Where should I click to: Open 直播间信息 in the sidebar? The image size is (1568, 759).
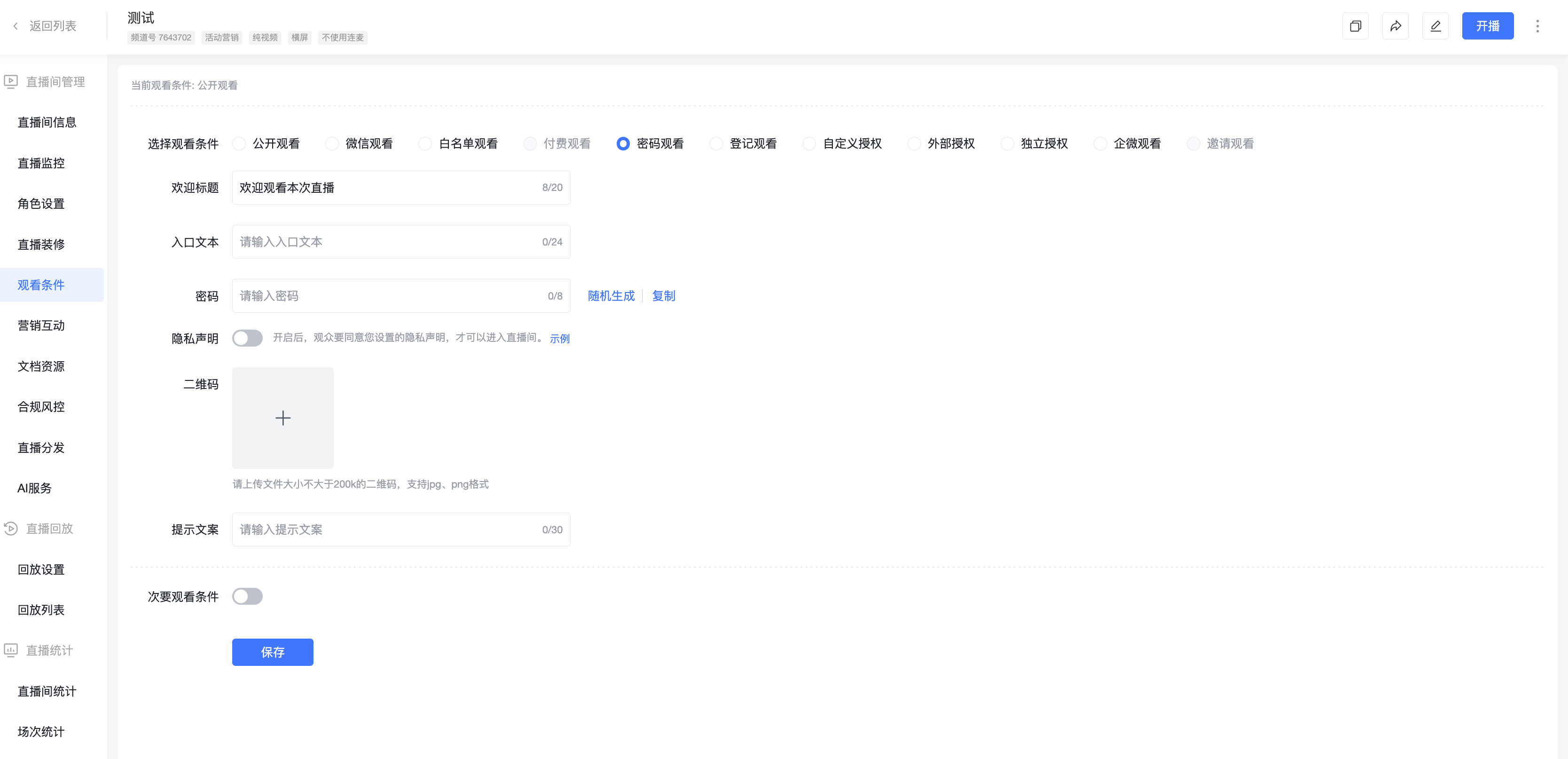[47, 122]
